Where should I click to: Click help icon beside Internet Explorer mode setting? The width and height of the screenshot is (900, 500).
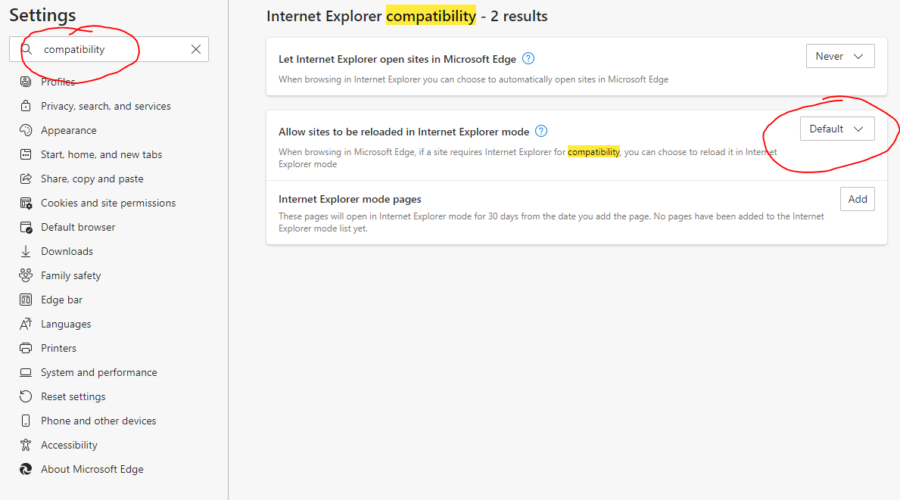coord(541,131)
